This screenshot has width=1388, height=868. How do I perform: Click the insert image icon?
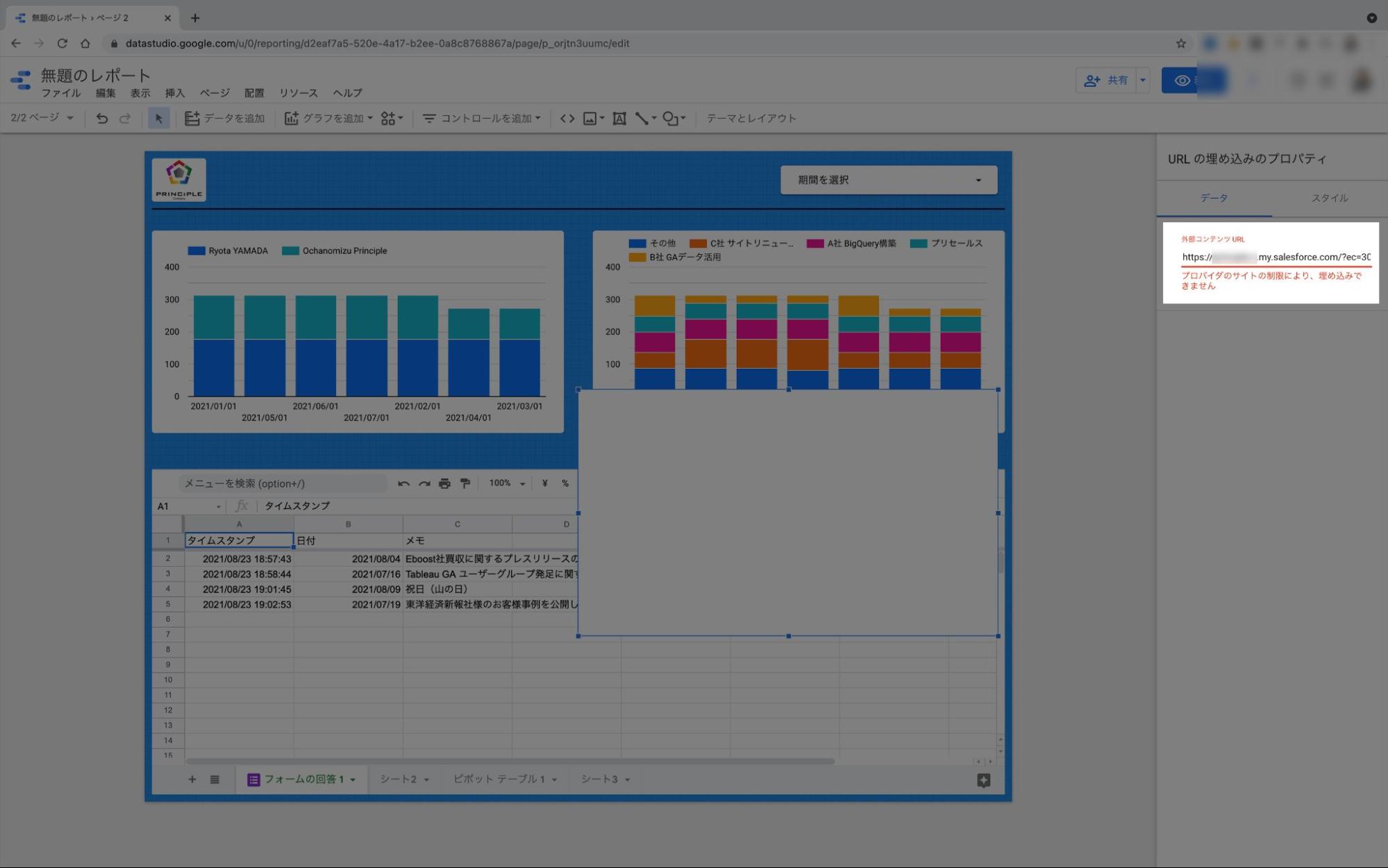(x=590, y=119)
